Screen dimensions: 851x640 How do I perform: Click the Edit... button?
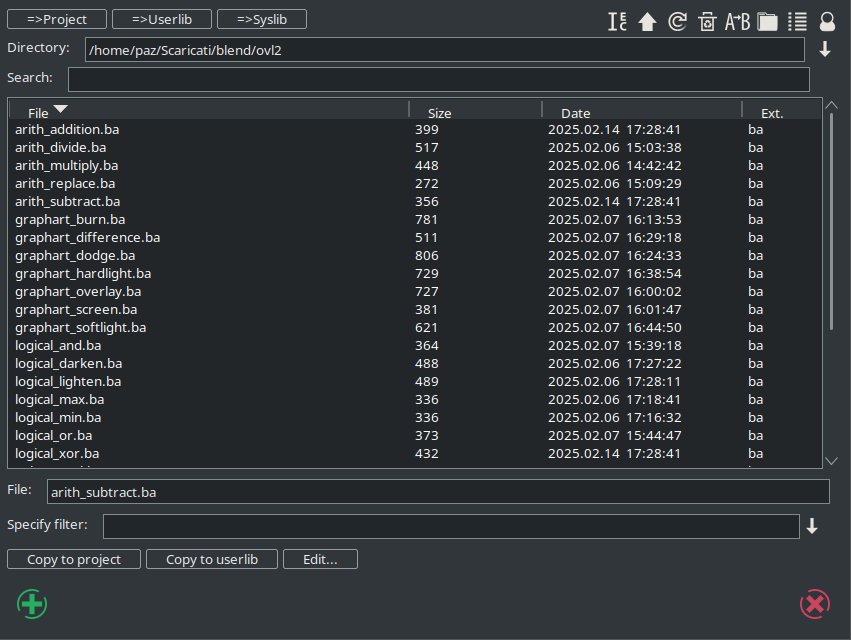pyautogui.click(x=320, y=559)
